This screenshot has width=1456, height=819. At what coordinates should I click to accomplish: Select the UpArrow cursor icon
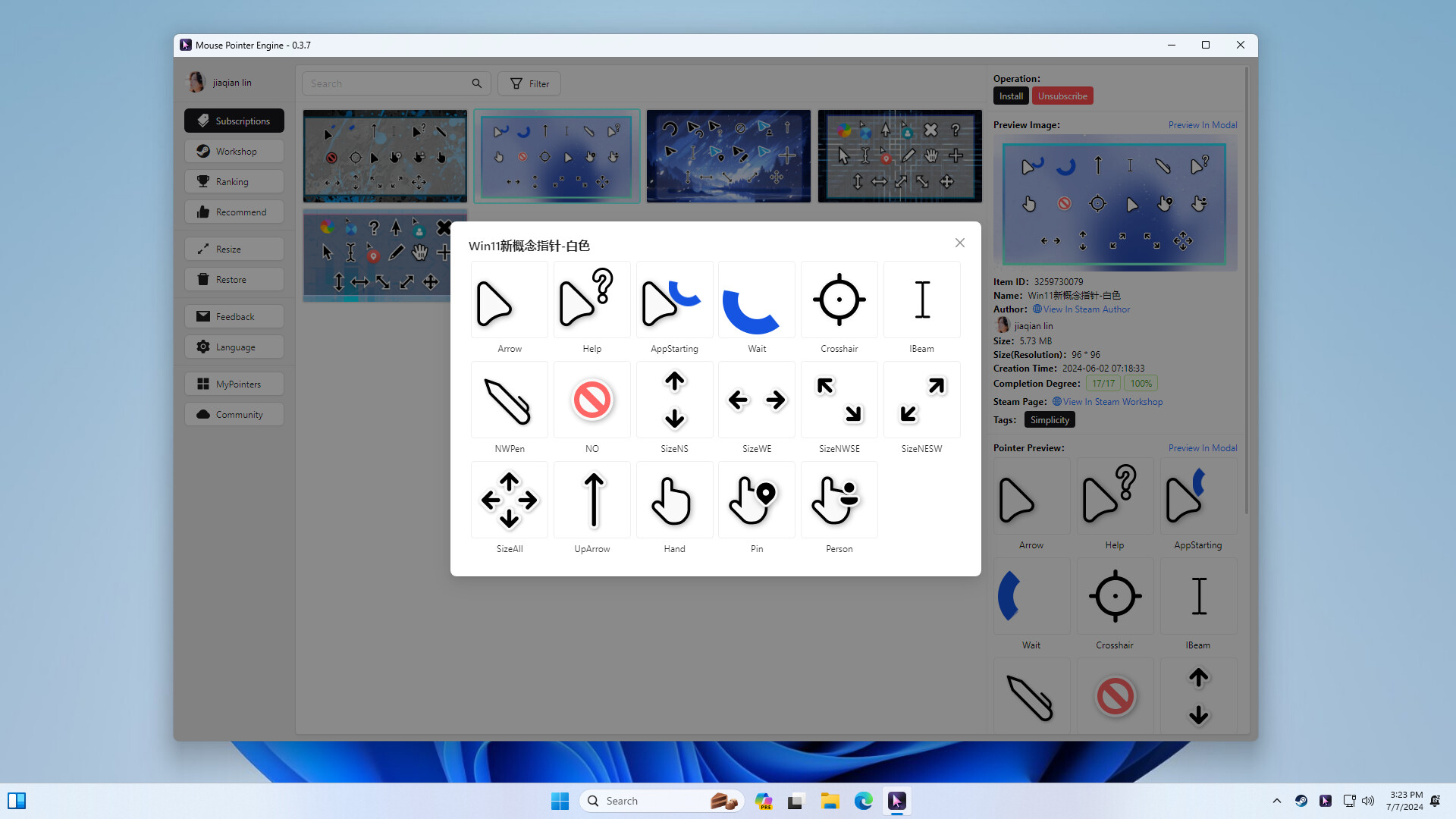click(x=591, y=500)
